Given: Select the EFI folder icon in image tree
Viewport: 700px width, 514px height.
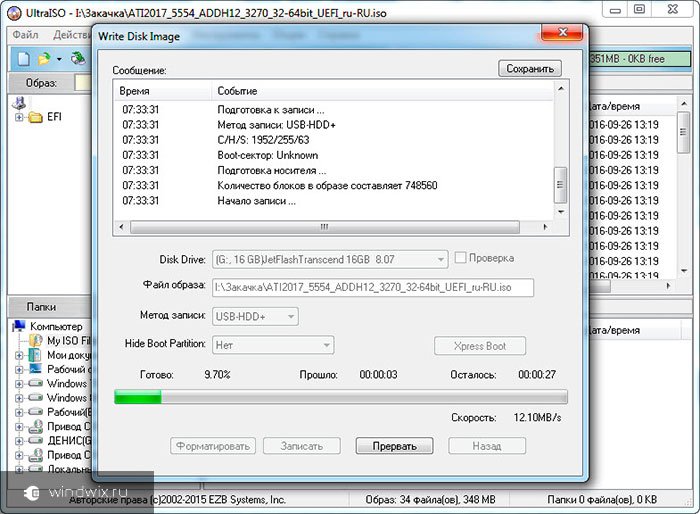Looking at the screenshot, I should [x=35, y=117].
